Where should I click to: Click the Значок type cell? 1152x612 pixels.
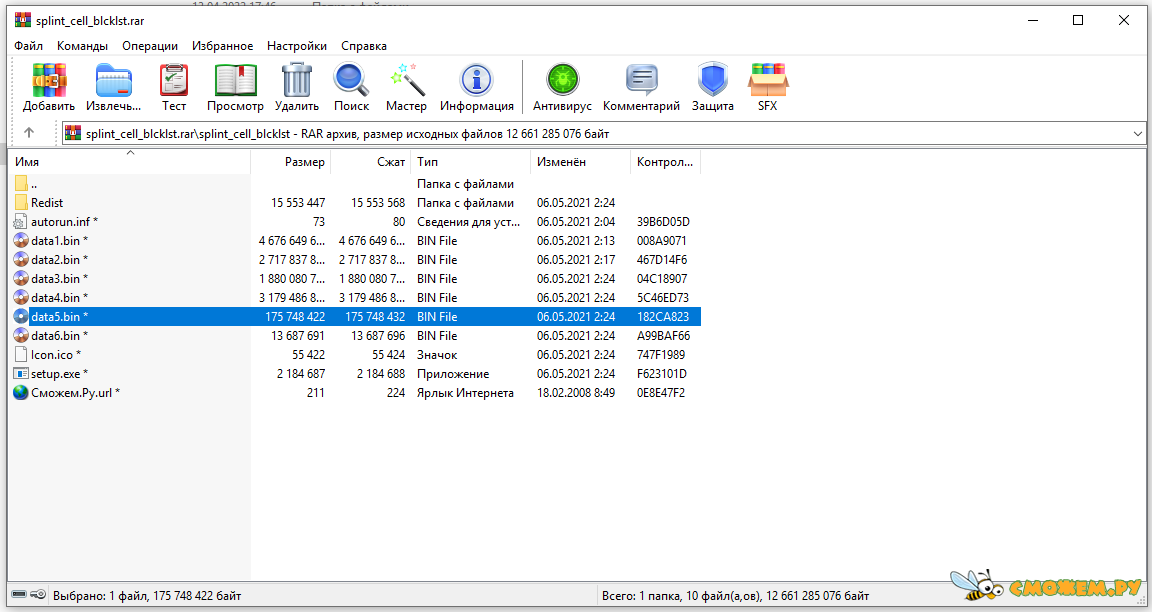click(437, 355)
